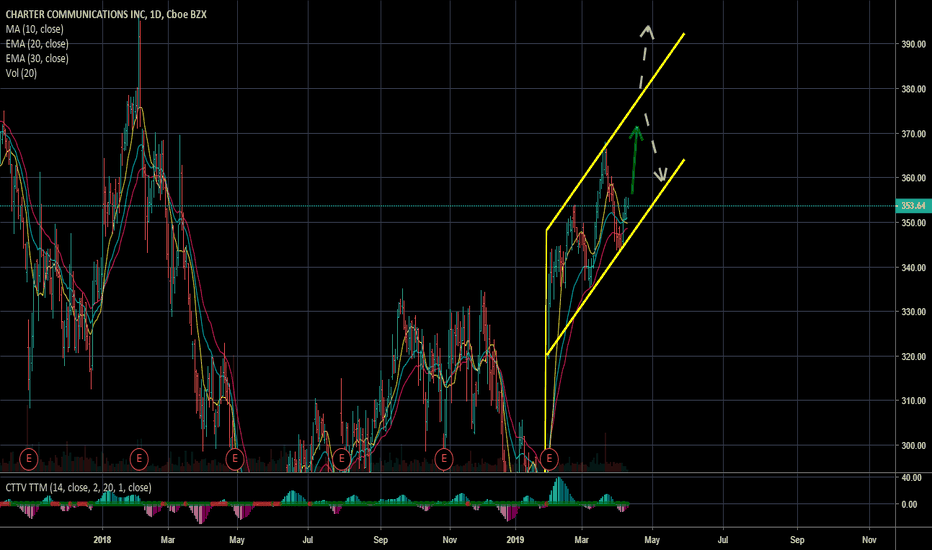The image size is (932, 550).
Task: Click the 300.00 price axis label
Action: pyautogui.click(x=914, y=445)
